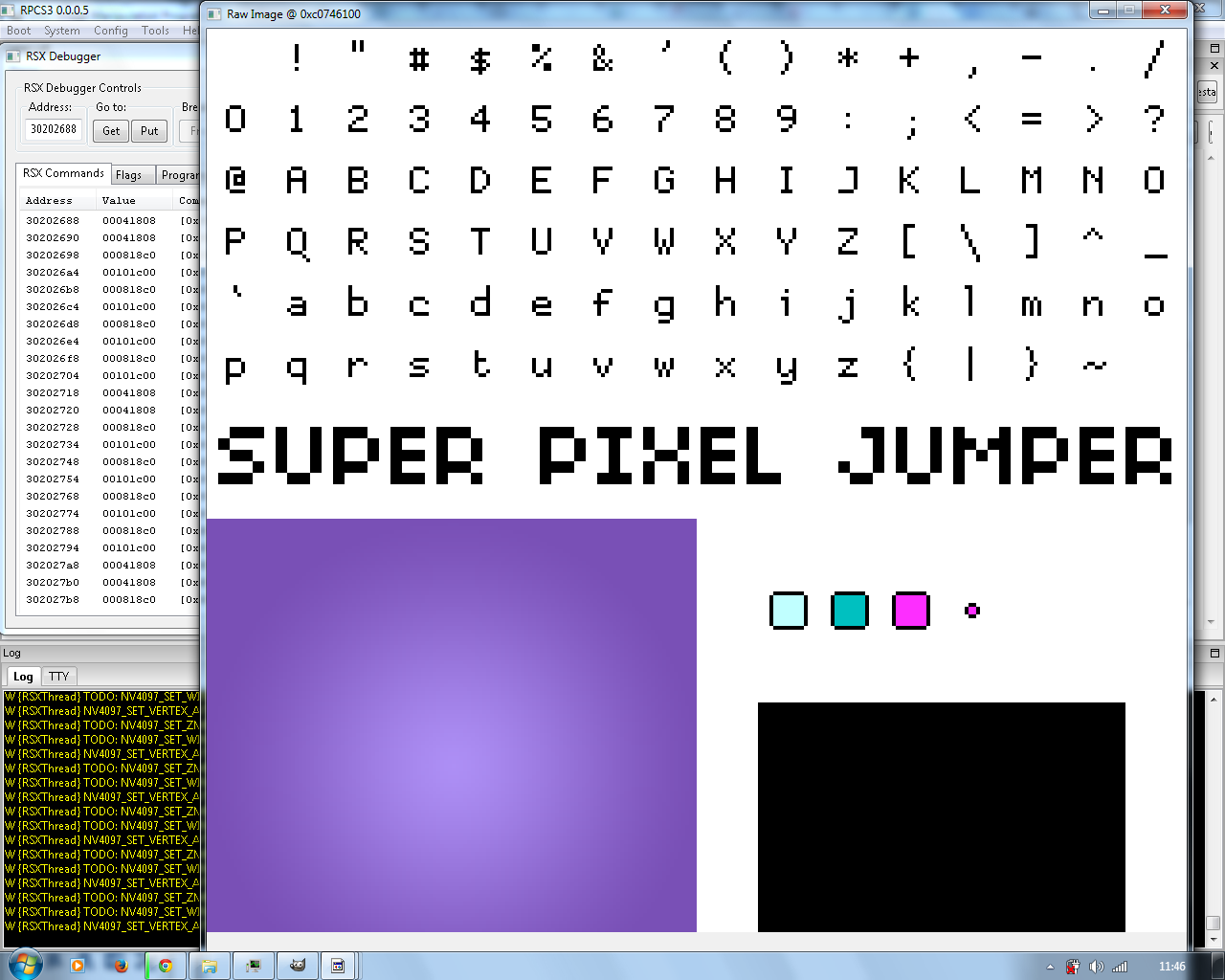Switch to Google Chrome in taskbar
Image resolution: width=1225 pixels, height=980 pixels.
(166, 966)
